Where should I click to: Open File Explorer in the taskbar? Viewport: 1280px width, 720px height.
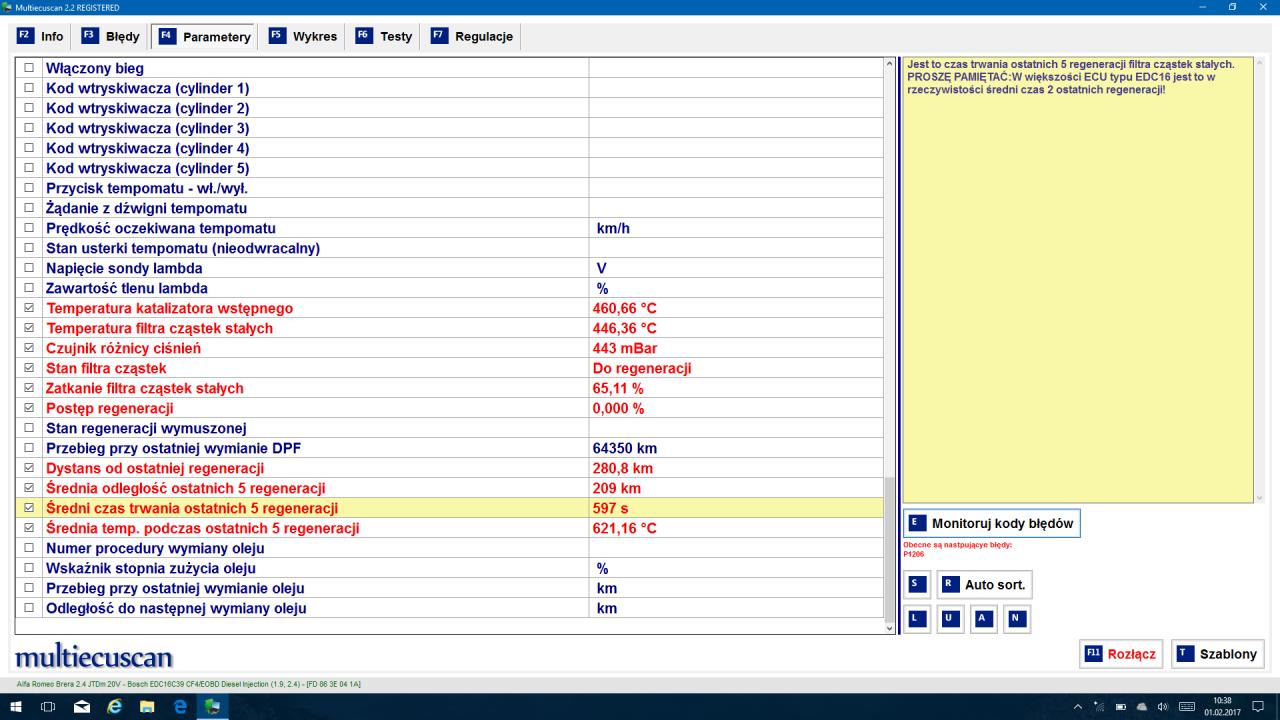147,707
